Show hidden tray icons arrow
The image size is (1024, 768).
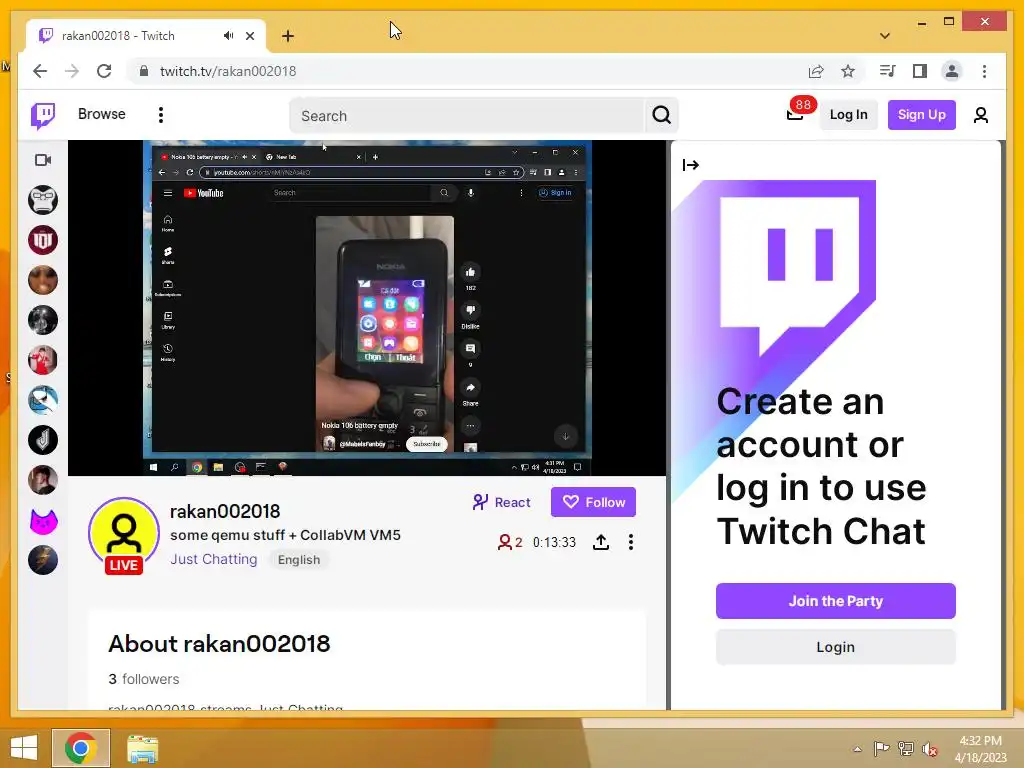(857, 749)
